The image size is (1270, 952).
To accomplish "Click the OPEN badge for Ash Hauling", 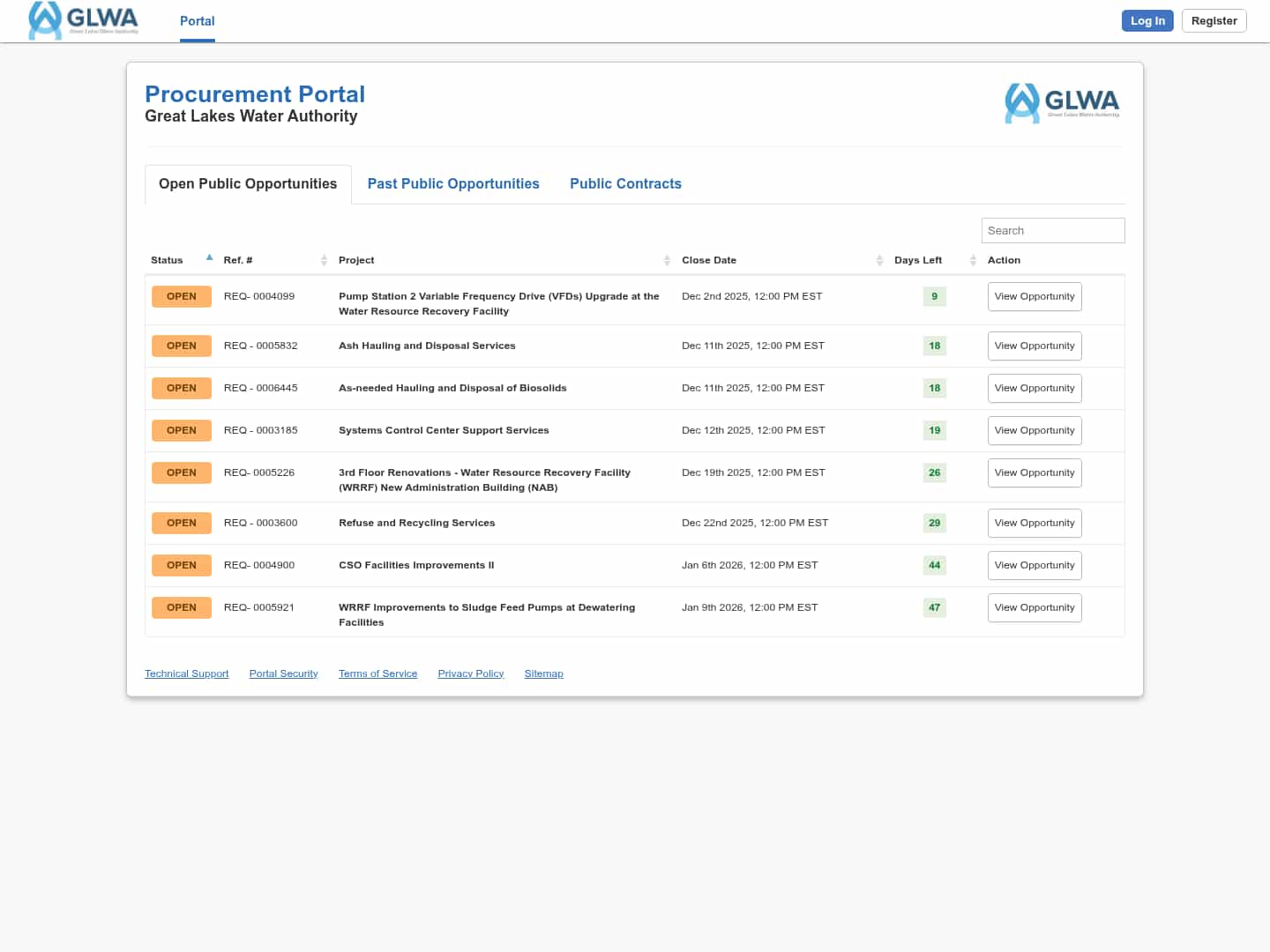I will pos(181,346).
